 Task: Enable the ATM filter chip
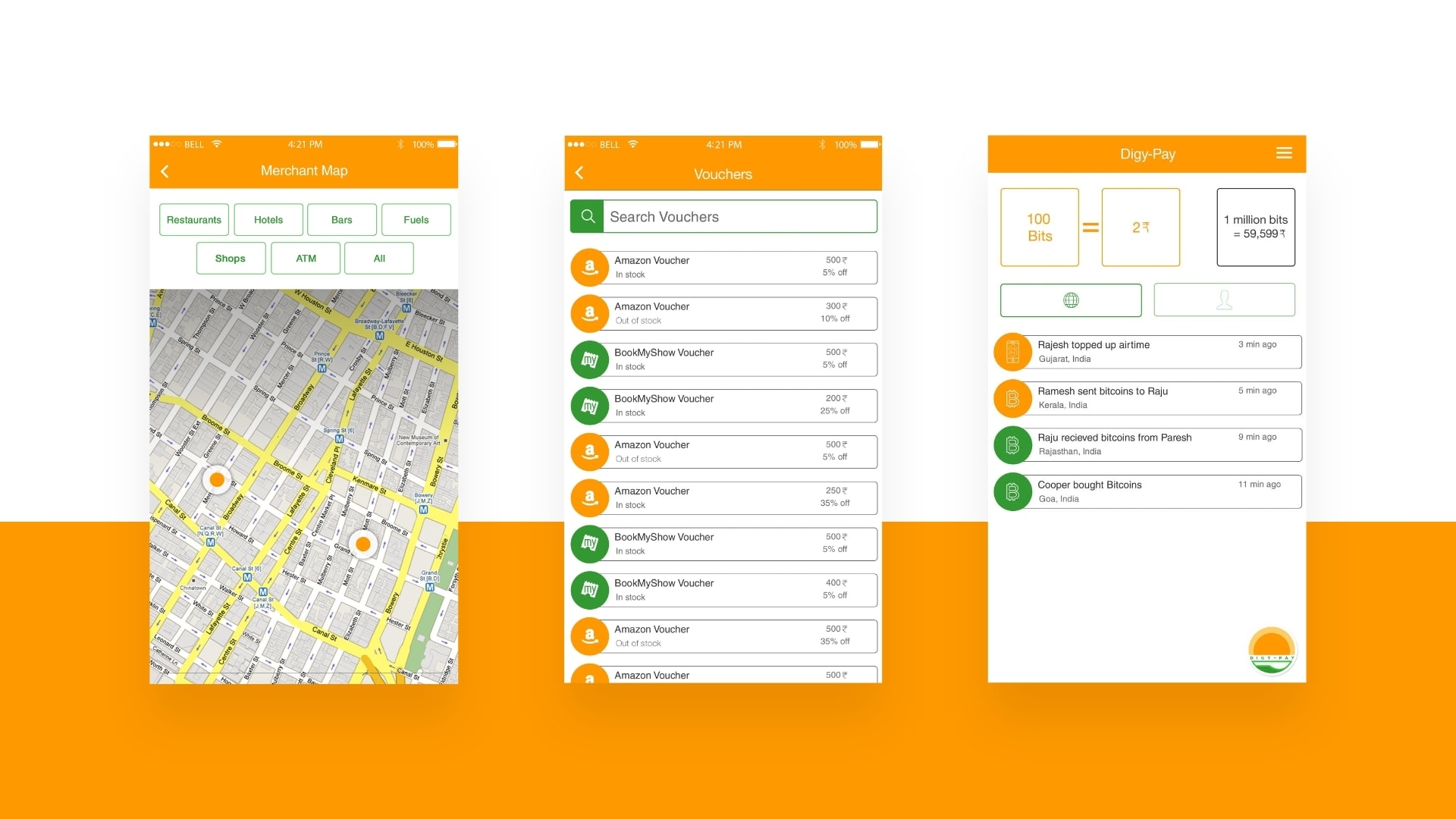[x=306, y=259]
